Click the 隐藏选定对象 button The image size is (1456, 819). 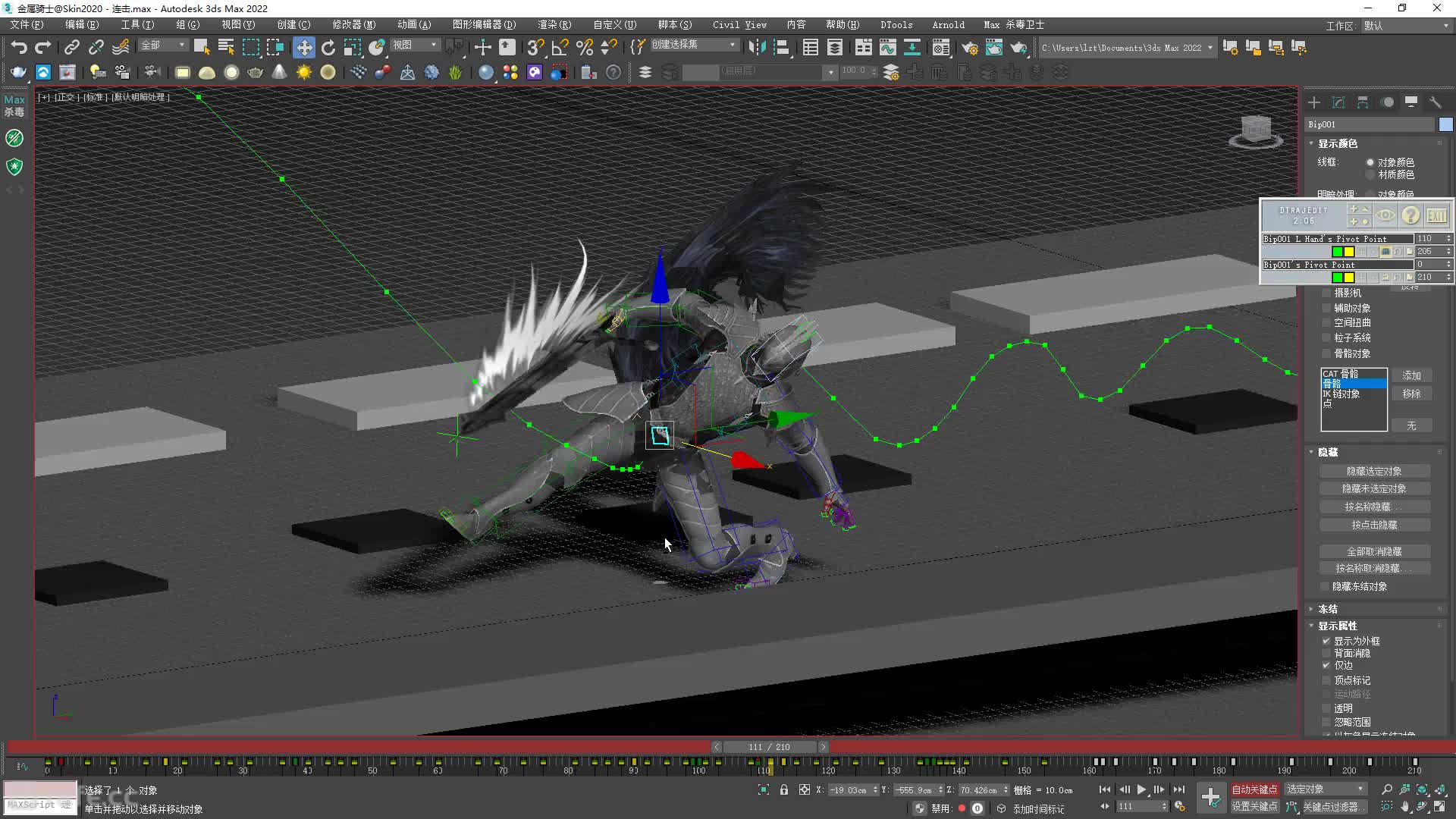[1375, 471]
